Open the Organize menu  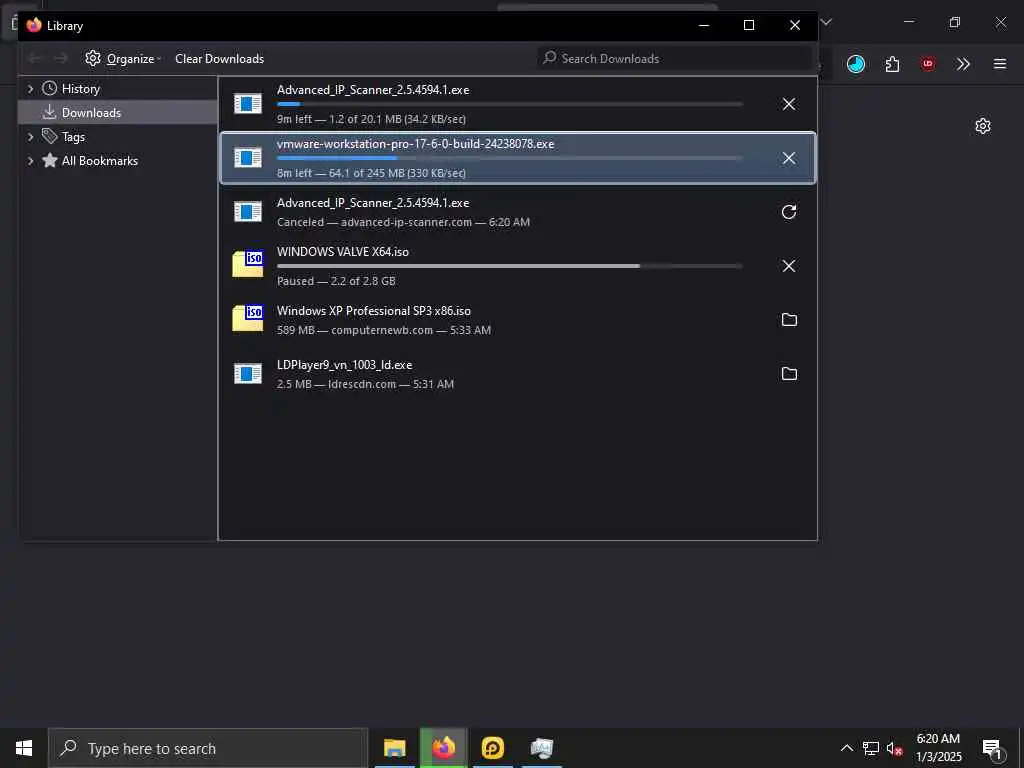click(x=123, y=59)
